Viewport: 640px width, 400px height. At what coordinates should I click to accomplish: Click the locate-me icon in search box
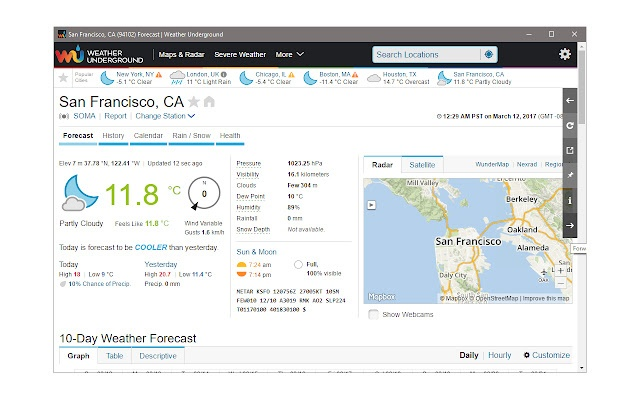tap(488, 54)
